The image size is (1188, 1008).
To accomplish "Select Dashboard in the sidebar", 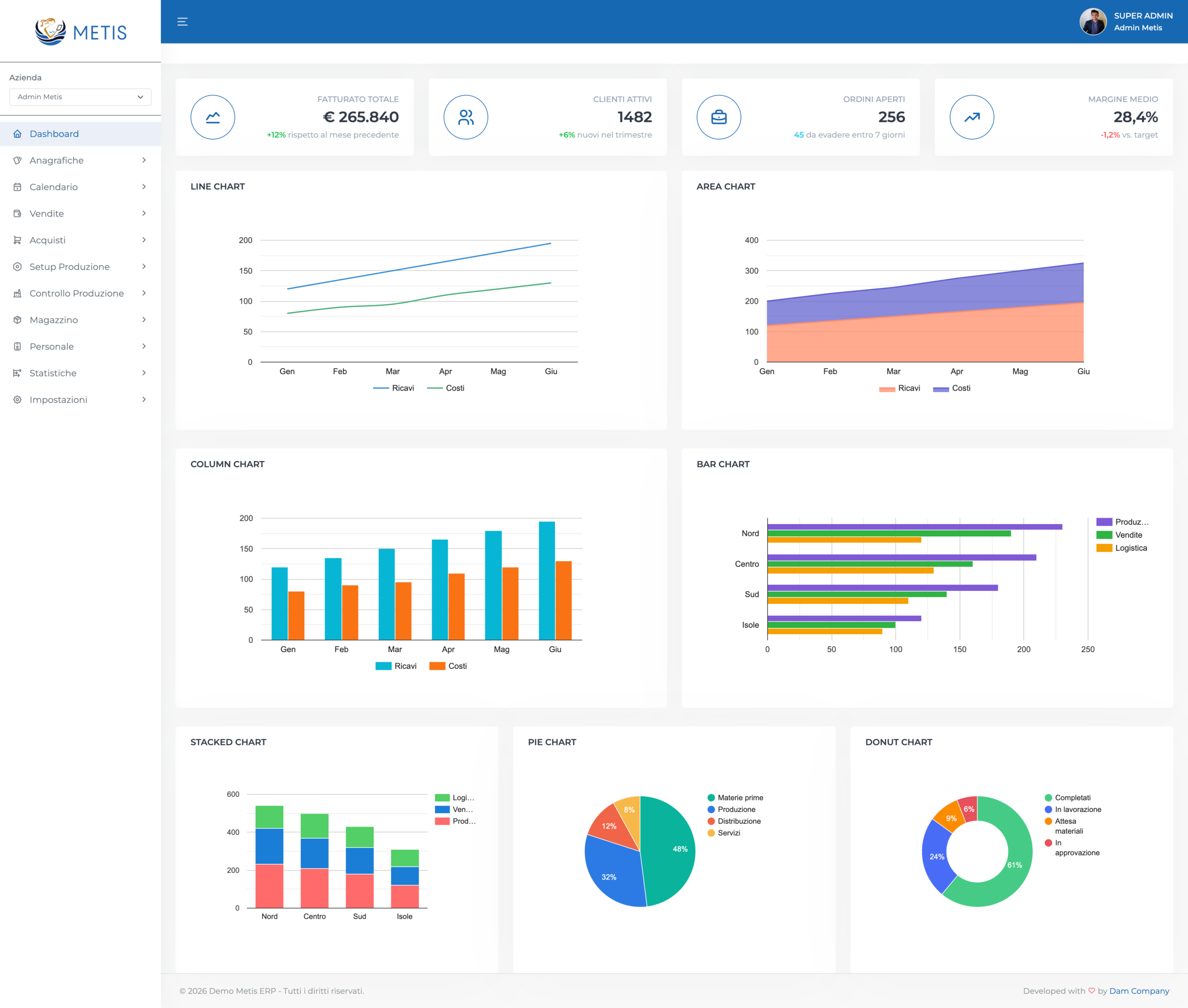I will coord(54,134).
